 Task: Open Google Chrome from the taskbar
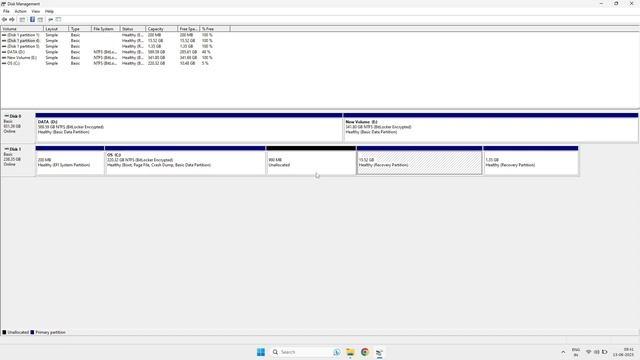[x=365, y=352]
